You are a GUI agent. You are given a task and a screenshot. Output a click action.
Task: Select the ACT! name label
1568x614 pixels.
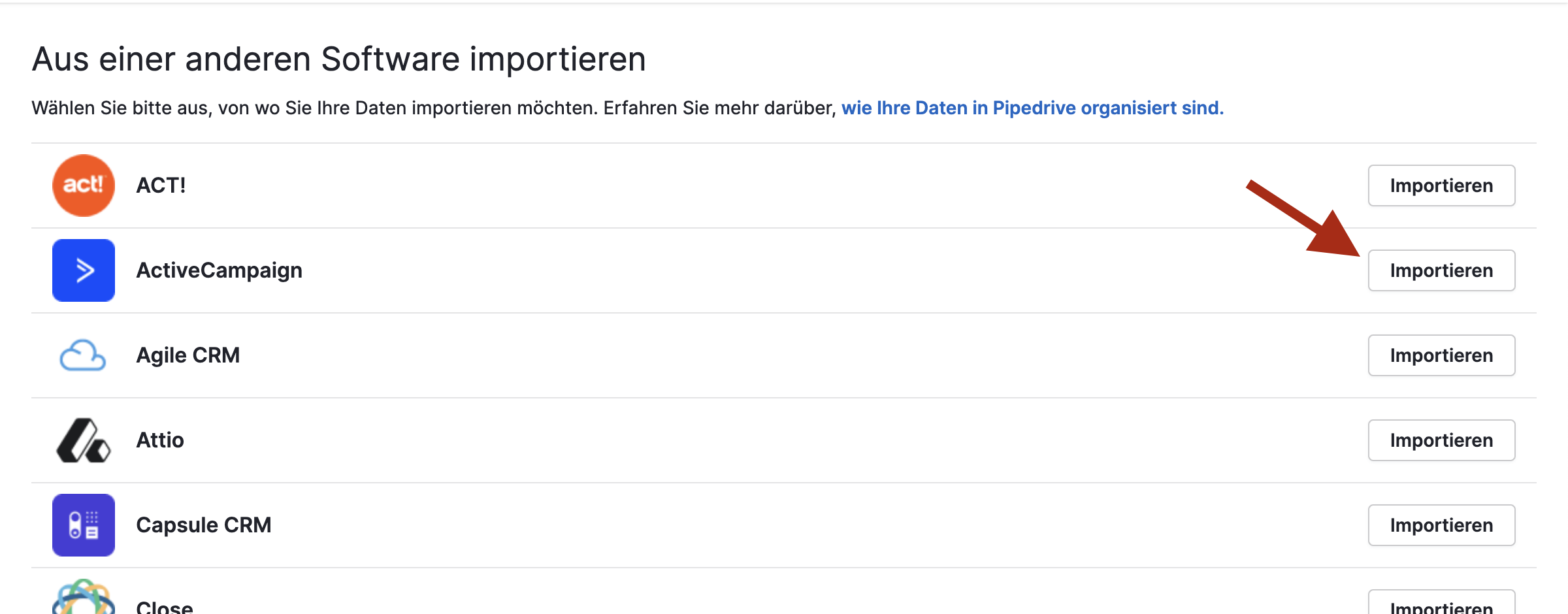point(161,186)
